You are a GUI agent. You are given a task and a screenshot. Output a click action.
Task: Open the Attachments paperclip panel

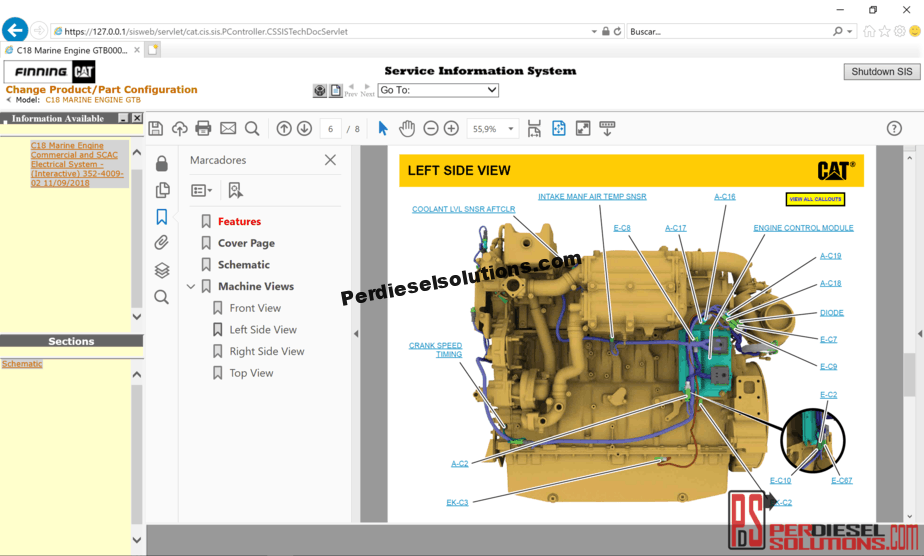pyautogui.click(x=162, y=243)
